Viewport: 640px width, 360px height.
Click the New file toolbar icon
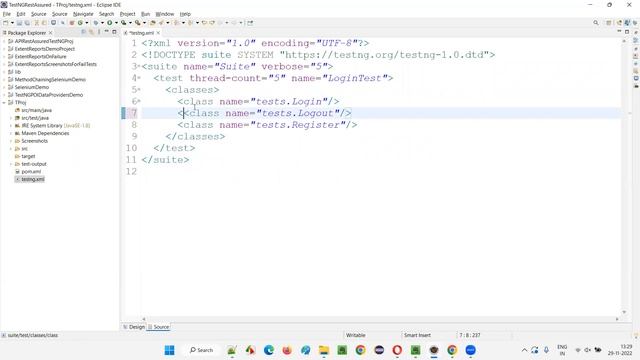[x=6, y=23]
